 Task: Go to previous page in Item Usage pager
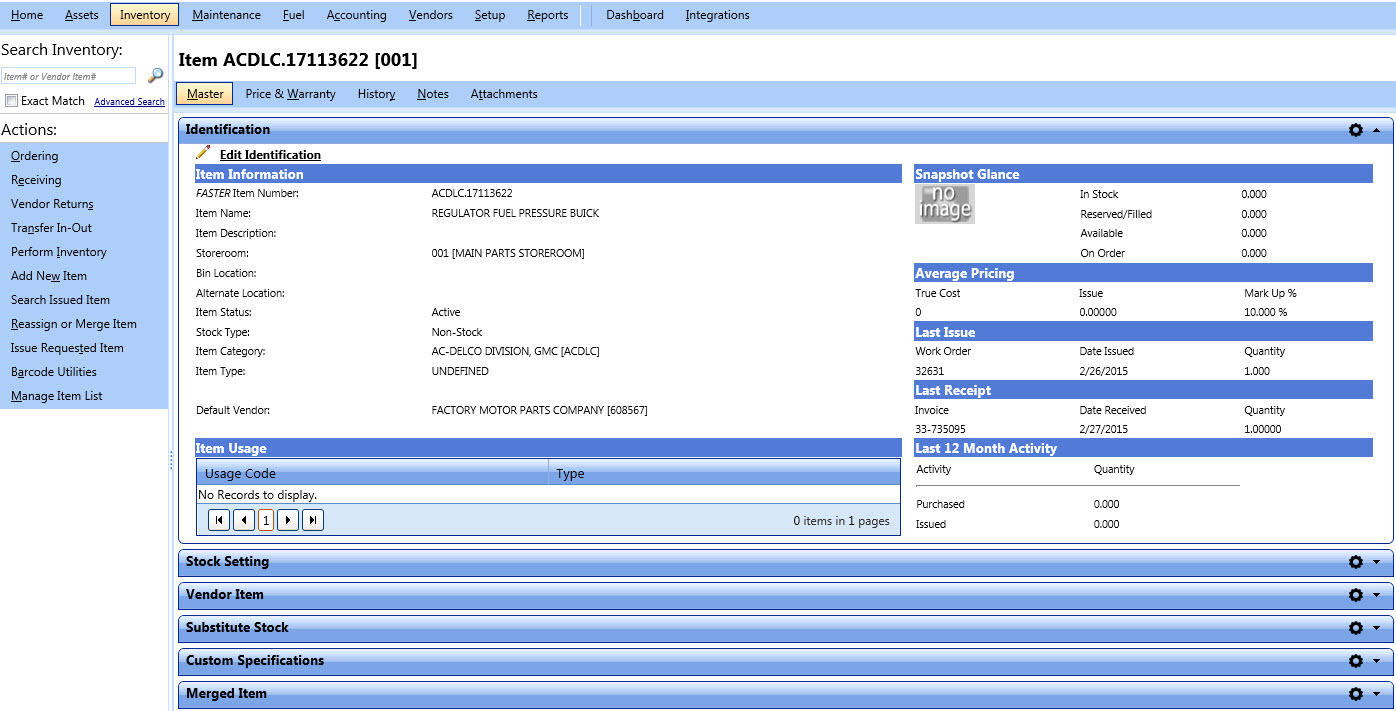tap(243, 520)
